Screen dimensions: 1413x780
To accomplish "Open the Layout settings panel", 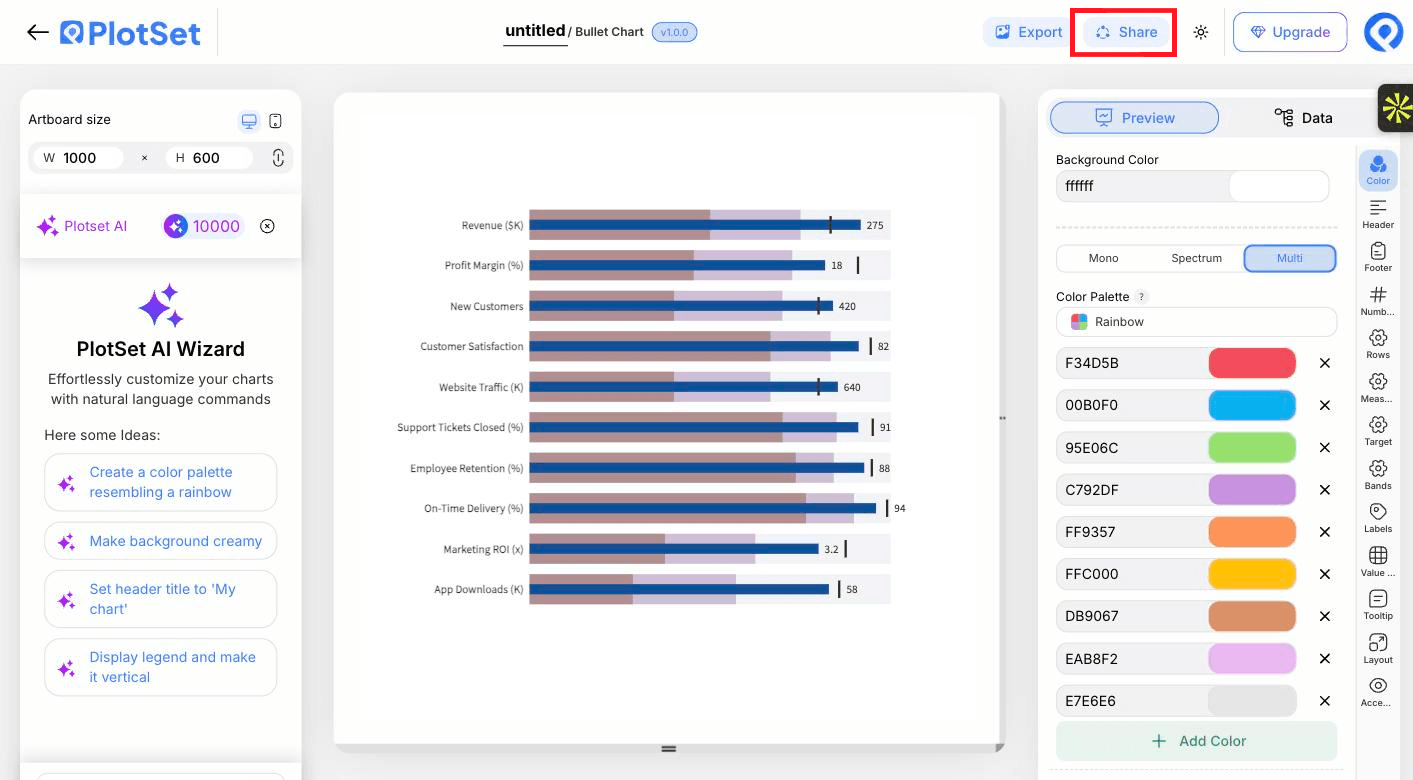I will coord(1378,648).
